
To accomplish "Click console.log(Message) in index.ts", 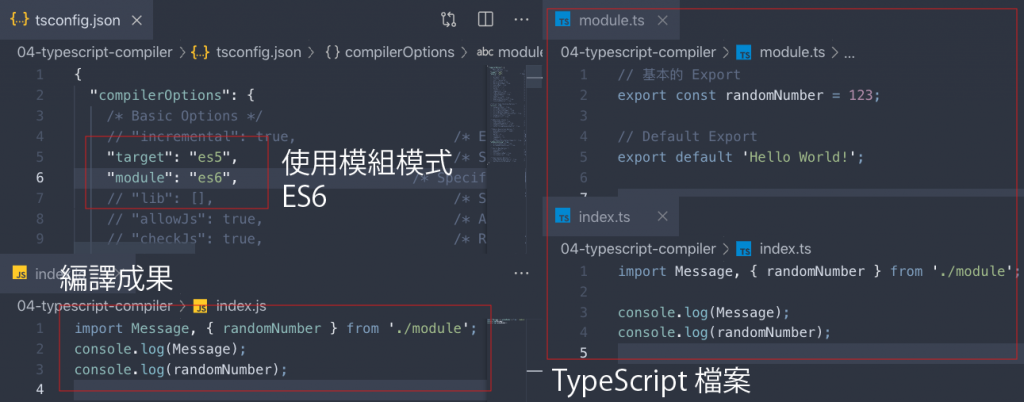I will (x=704, y=312).
